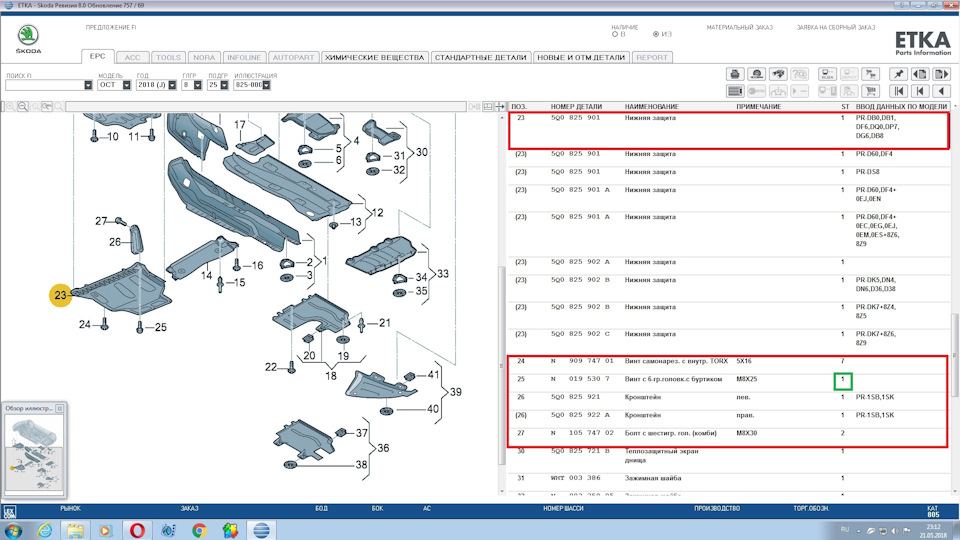Go to next illustration page icon
This screenshot has height=540, width=960.
coord(941,74)
